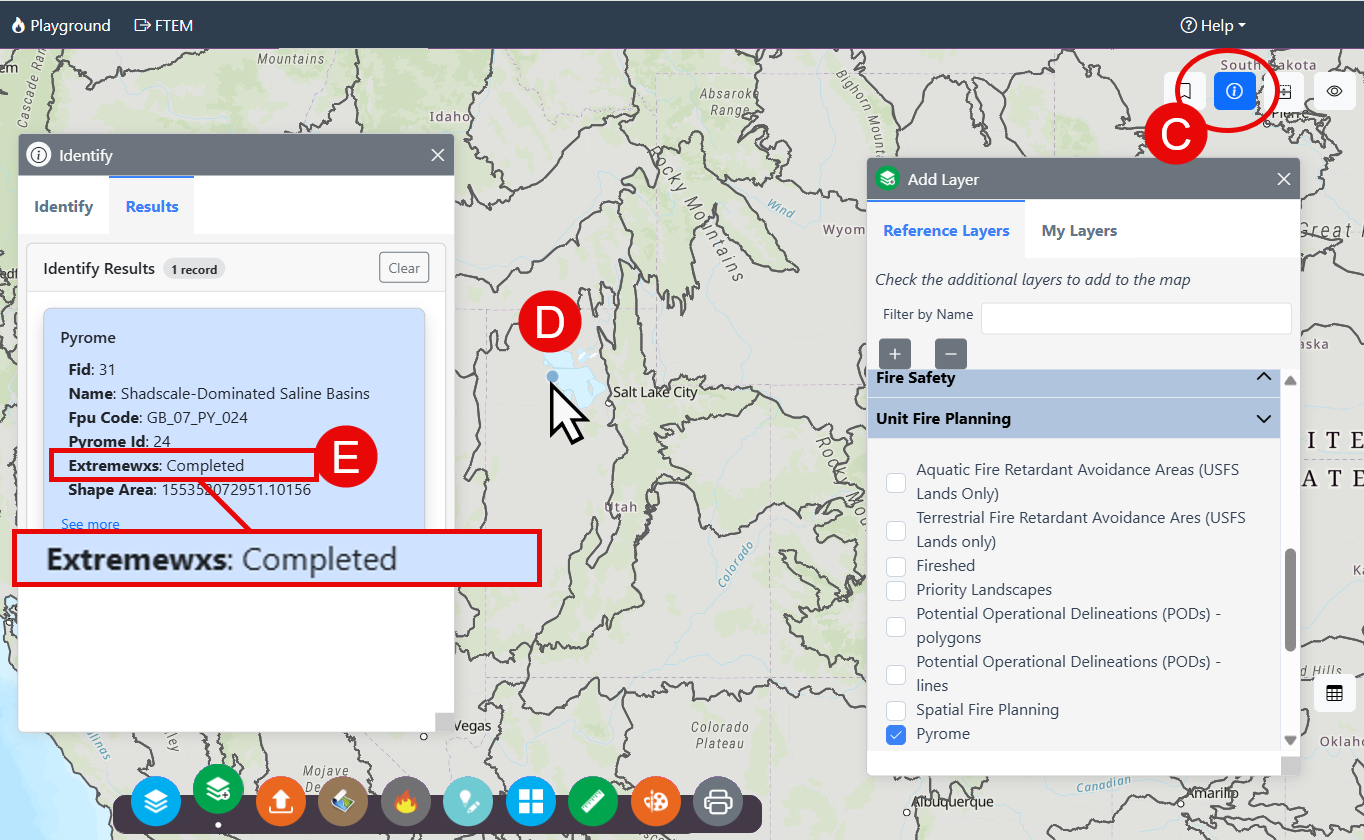The height and width of the screenshot is (840, 1364).
Task: Click the minus collapse-all button in Add Layer
Action: 951,354
